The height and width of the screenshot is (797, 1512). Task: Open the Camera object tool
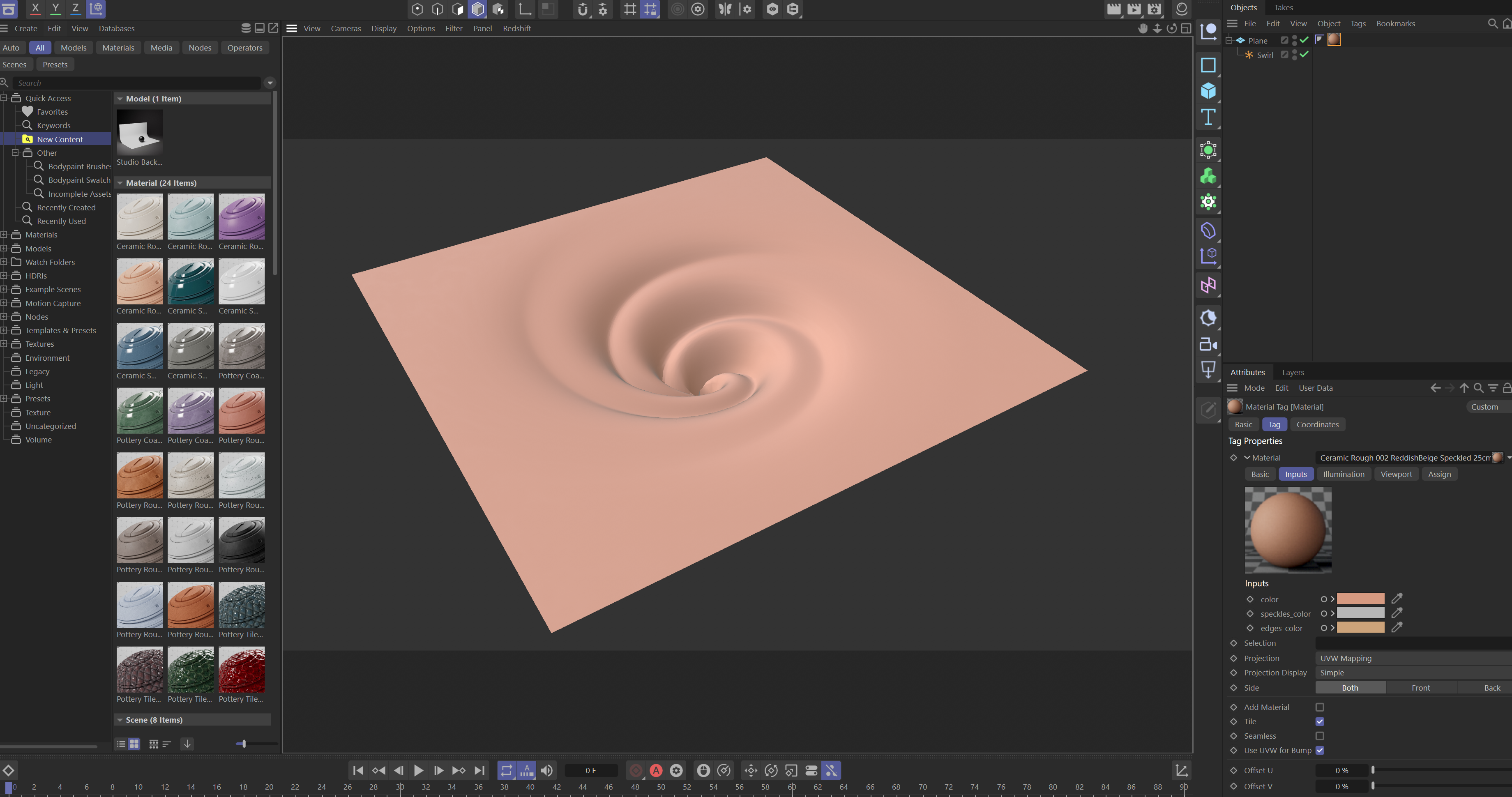(x=1208, y=345)
